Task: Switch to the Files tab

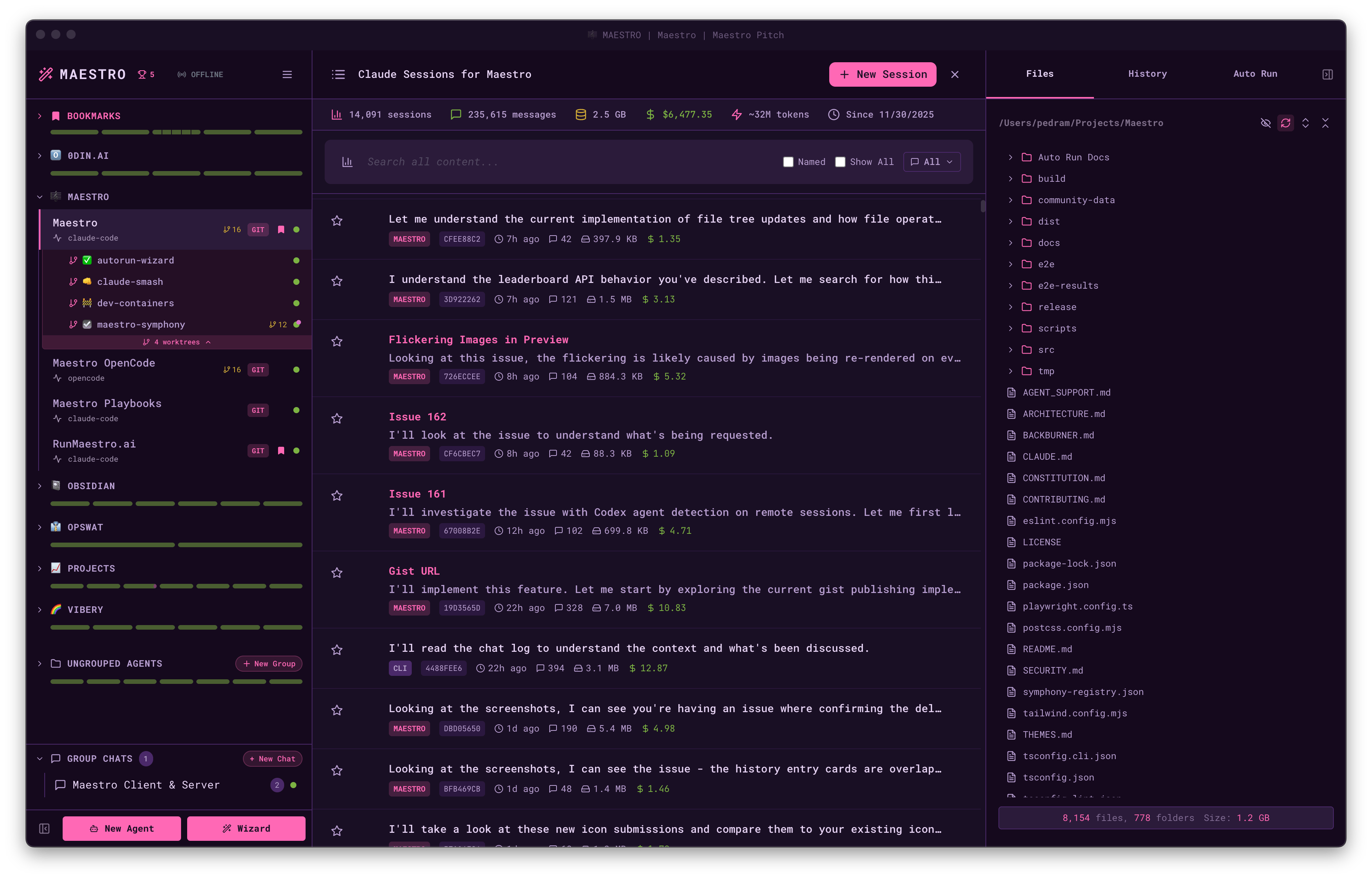Action: coord(1039,74)
